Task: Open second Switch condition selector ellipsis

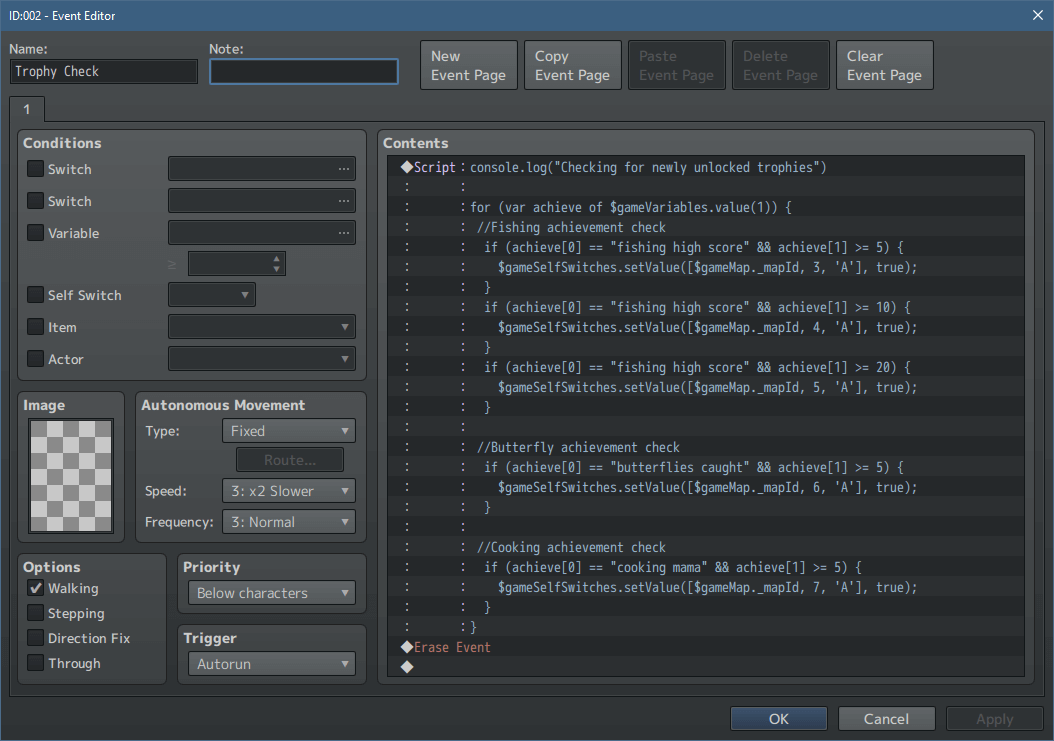Action: pyautogui.click(x=343, y=200)
